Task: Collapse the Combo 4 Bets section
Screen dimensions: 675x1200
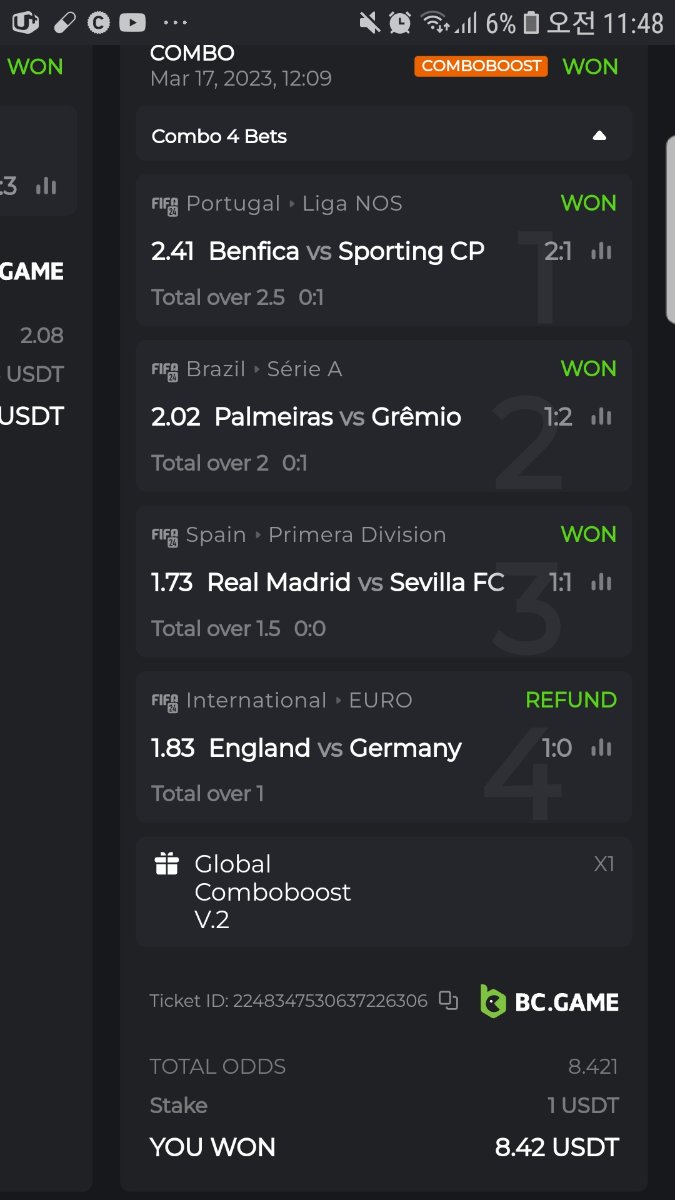Action: pyautogui.click(x=599, y=136)
